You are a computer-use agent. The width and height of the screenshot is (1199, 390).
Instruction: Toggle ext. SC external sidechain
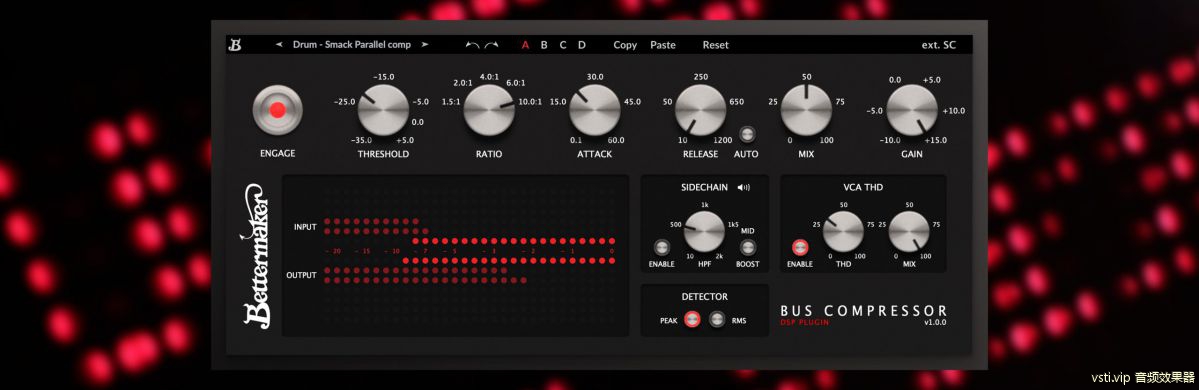coord(938,45)
